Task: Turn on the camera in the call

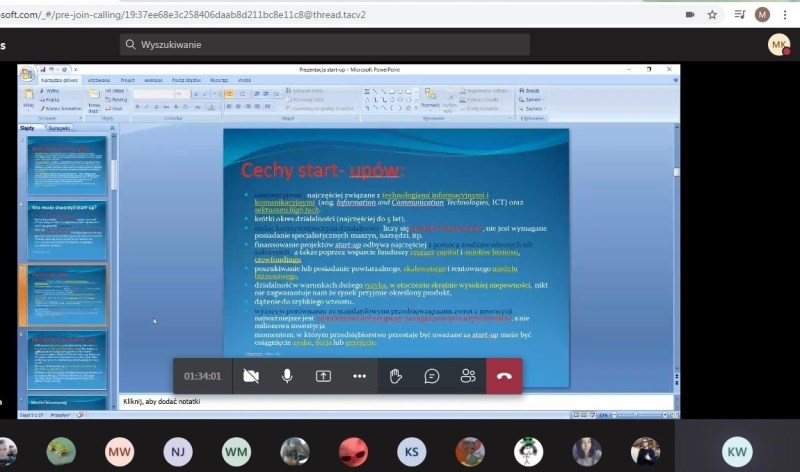Action: click(251, 376)
